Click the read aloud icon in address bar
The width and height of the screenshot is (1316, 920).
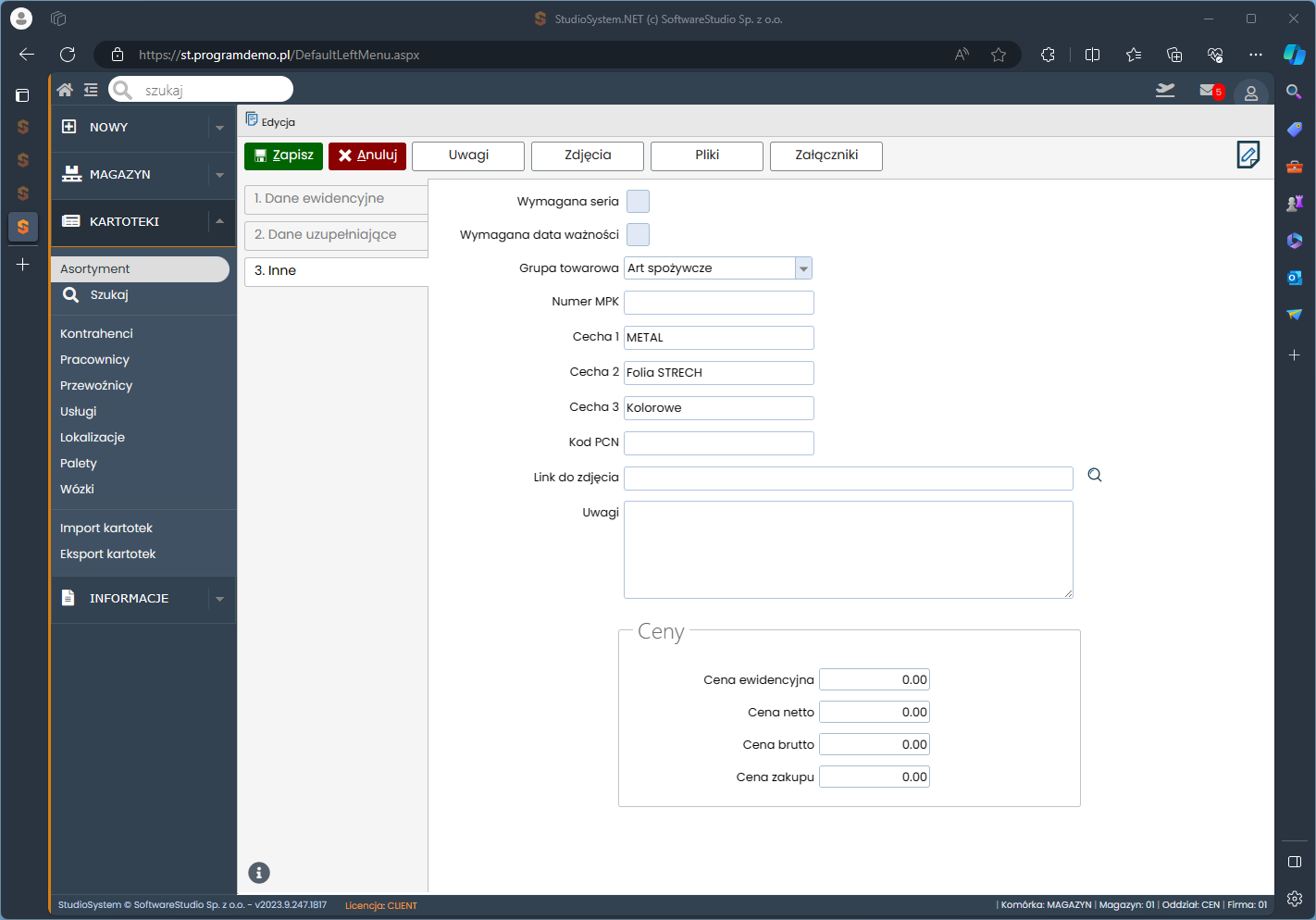pos(962,55)
